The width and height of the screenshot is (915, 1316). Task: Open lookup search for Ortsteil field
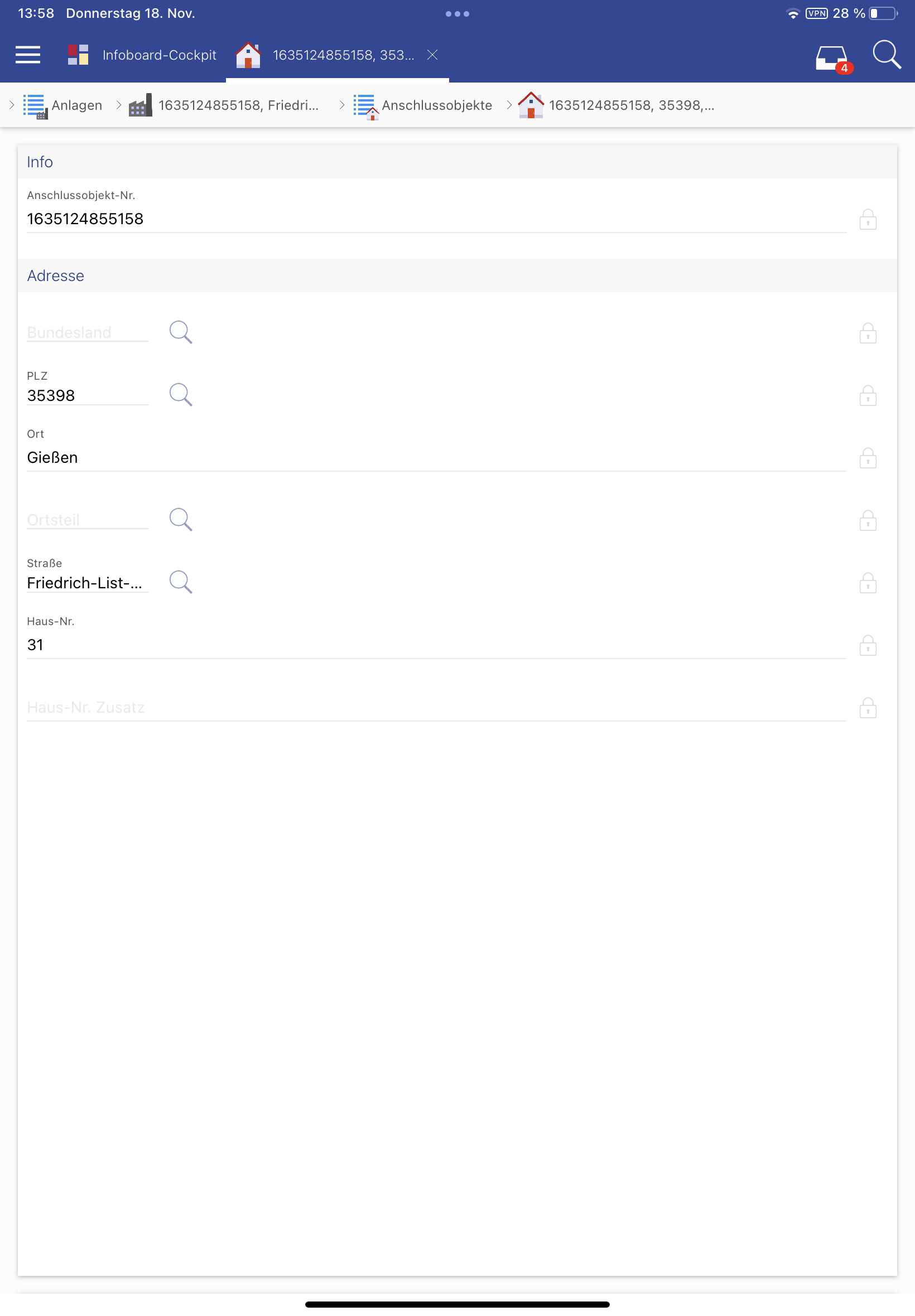[x=181, y=519]
